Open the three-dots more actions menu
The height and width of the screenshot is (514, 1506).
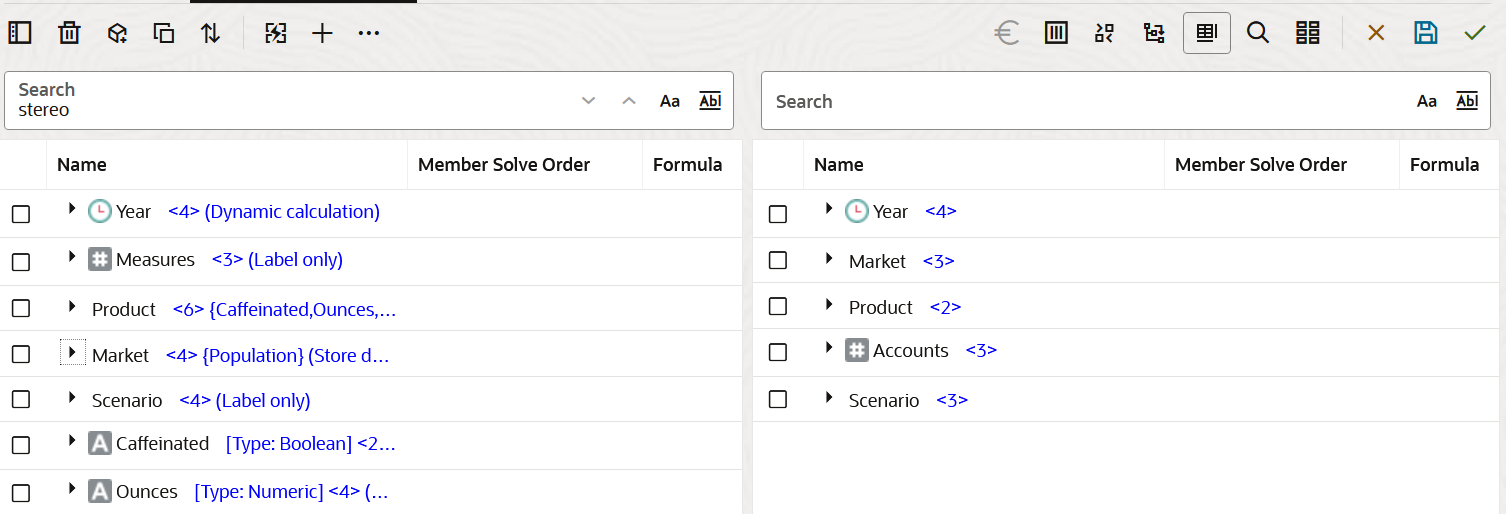coord(369,33)
